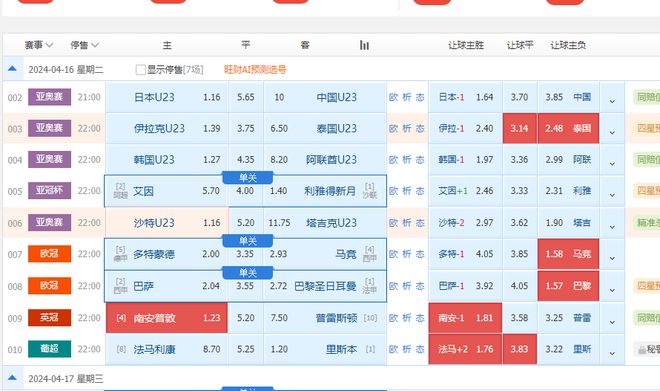This screenshot has height=391, width=660.
Task: Select handicap 沙特-2 odds 2.97
Action: point(466,223)
